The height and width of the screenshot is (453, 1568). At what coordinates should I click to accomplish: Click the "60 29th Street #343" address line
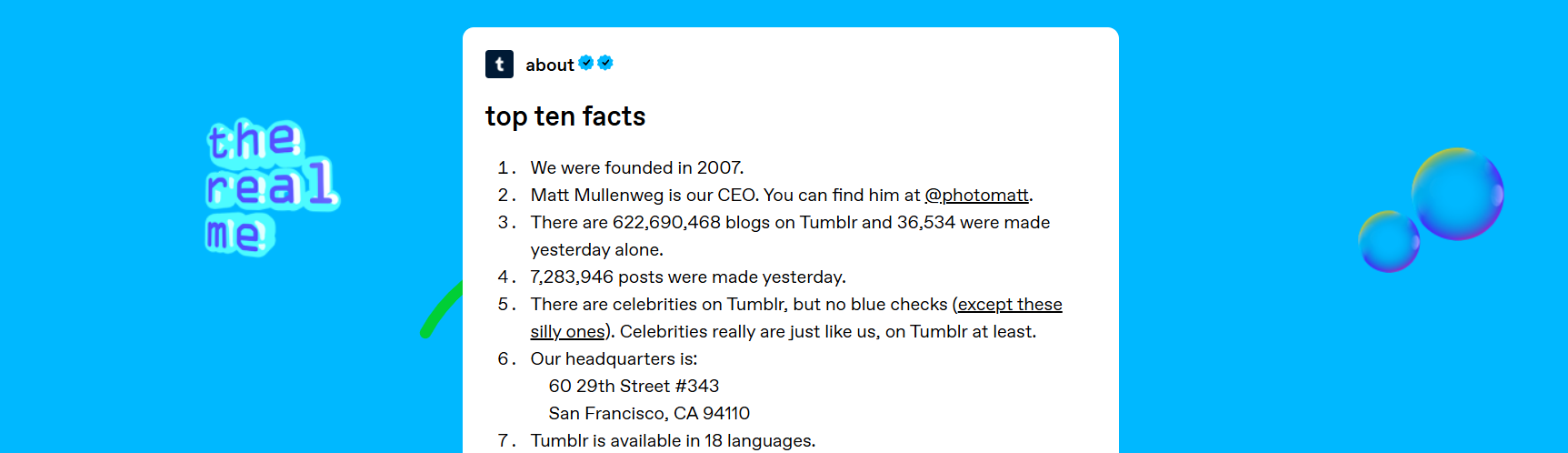(634, 386)
